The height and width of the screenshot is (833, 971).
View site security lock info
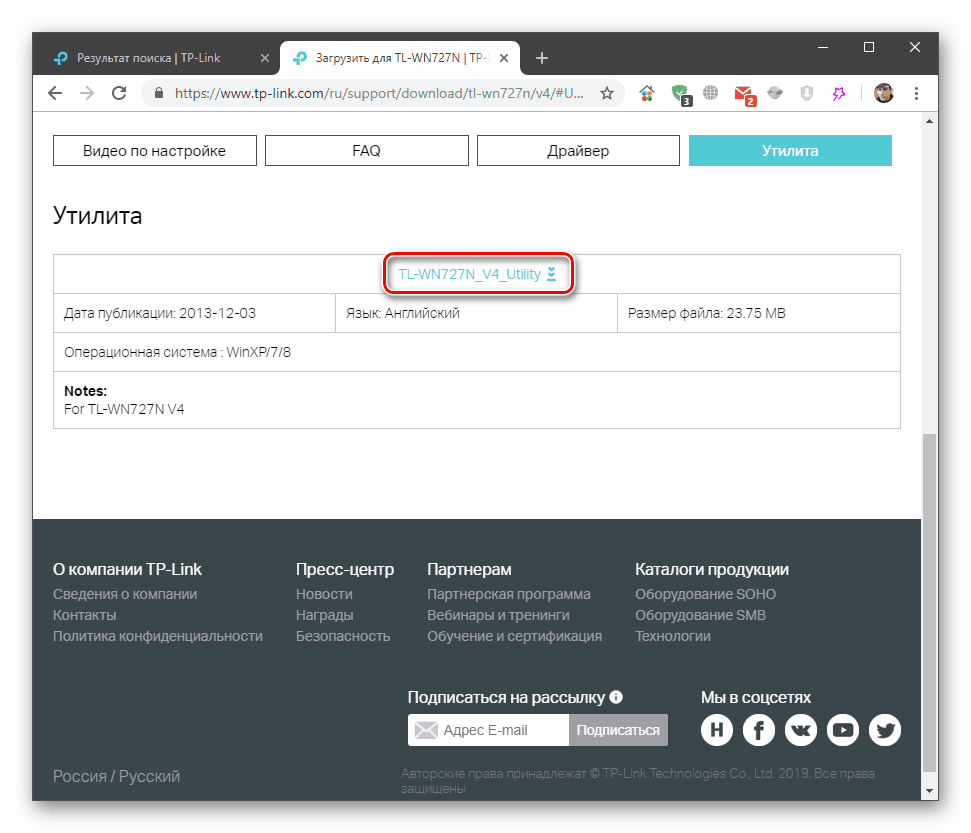(159, 94)
